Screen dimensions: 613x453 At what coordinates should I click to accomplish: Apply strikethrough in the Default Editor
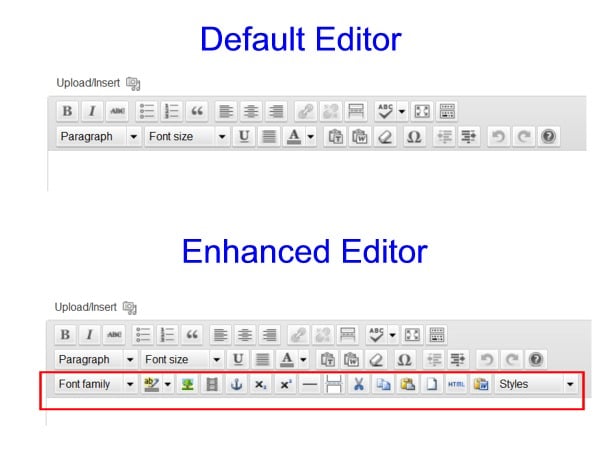(x=117, y=111)
